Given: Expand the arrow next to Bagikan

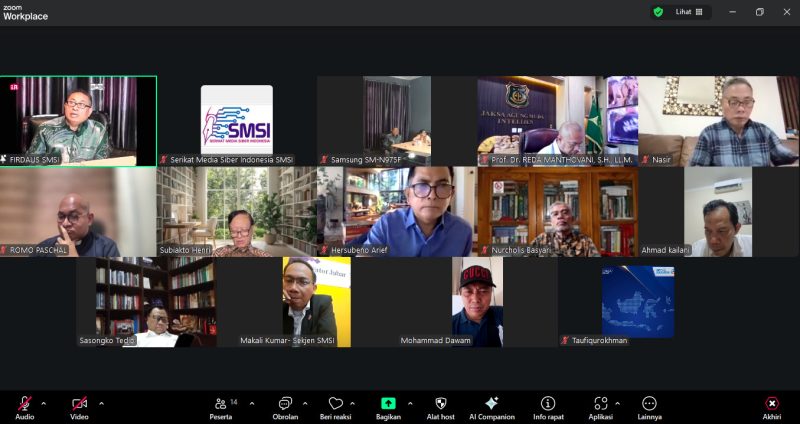Looking at the screenshot, I should (409, 403).
